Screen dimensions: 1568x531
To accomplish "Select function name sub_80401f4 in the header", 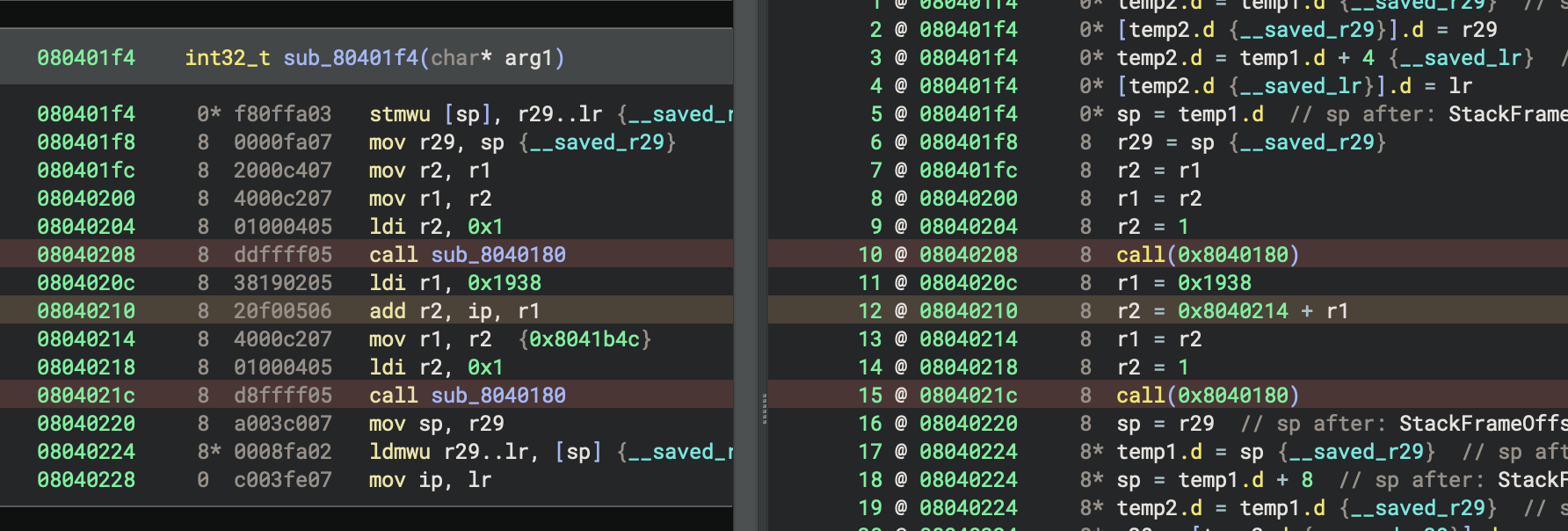I will (x=351, y=58).
